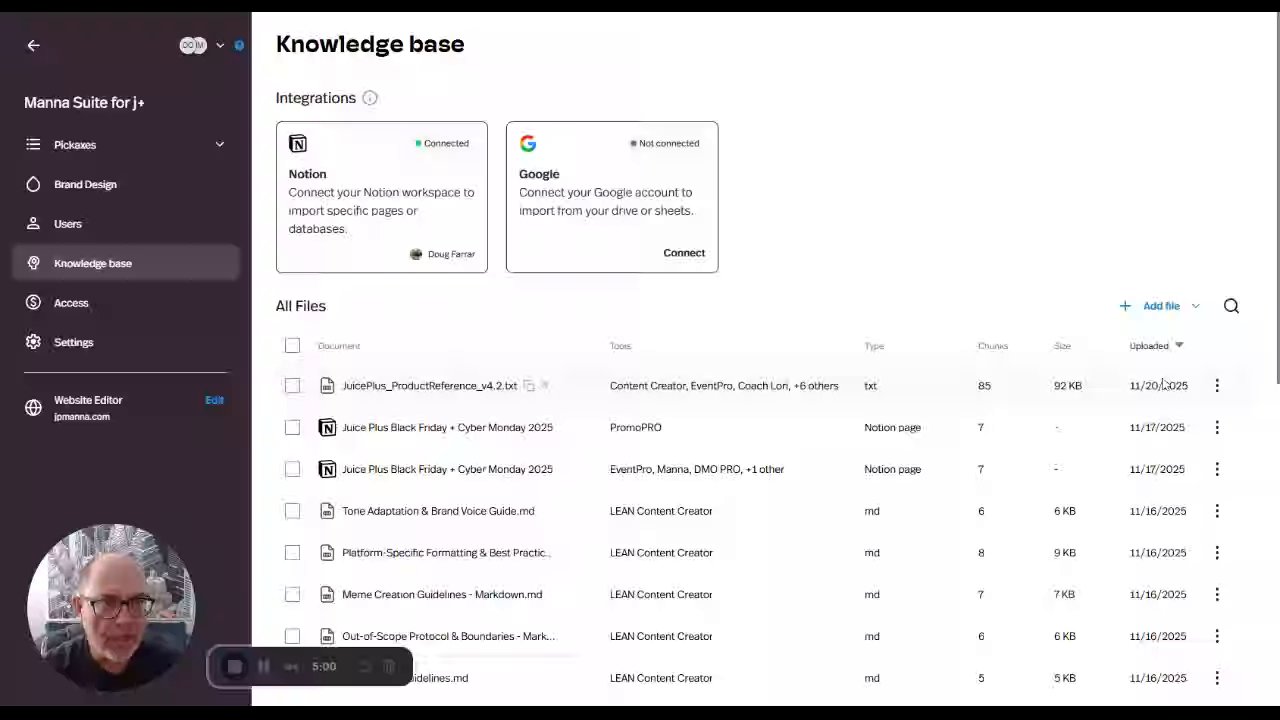The height and width of the screenshot is (720, 1280).
Task: Open Platform-Specific Formatting & Best Practic... file
Action: [446, 553]
